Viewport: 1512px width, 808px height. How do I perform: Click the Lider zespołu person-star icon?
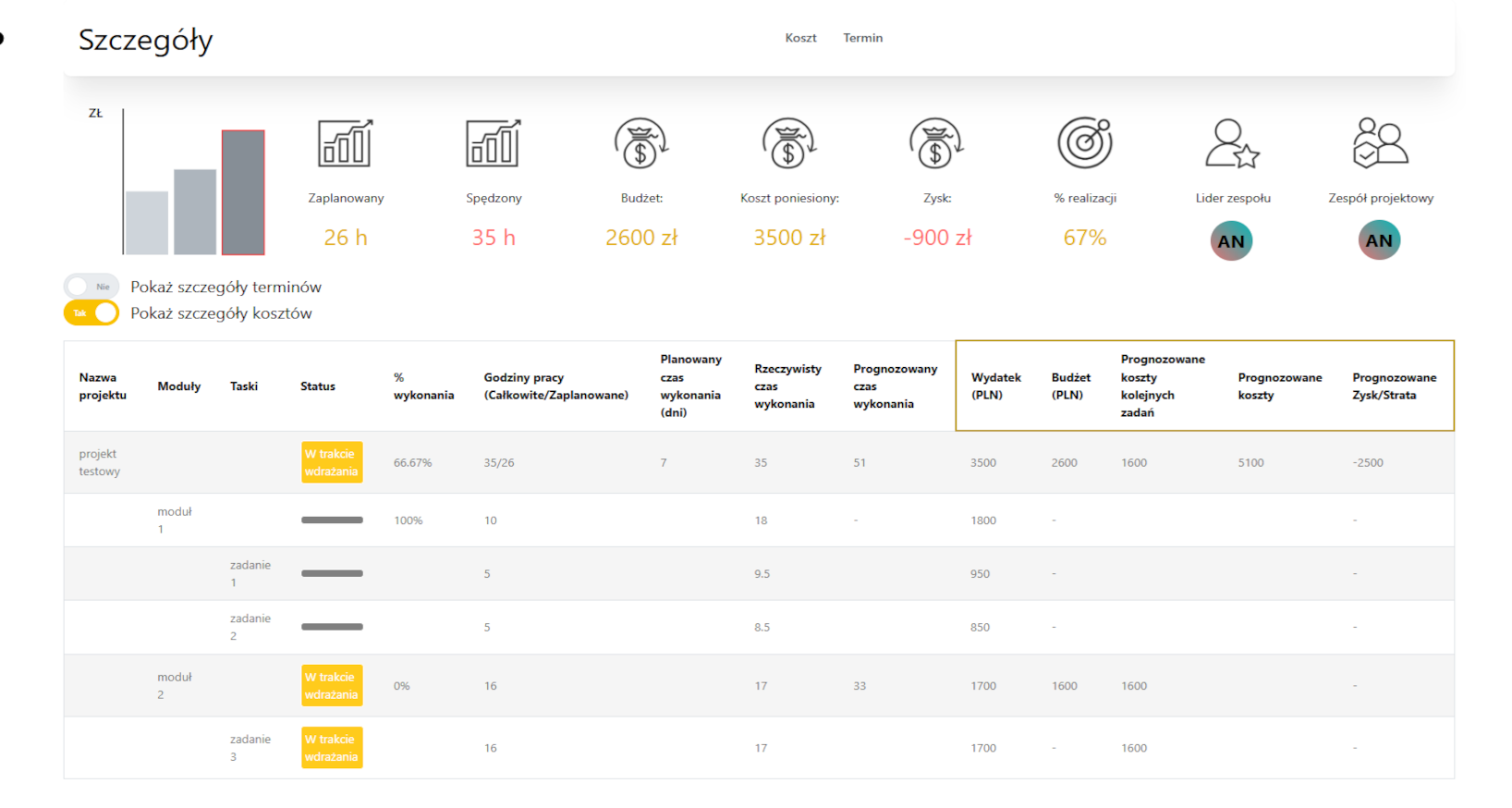click(1233, 143)
